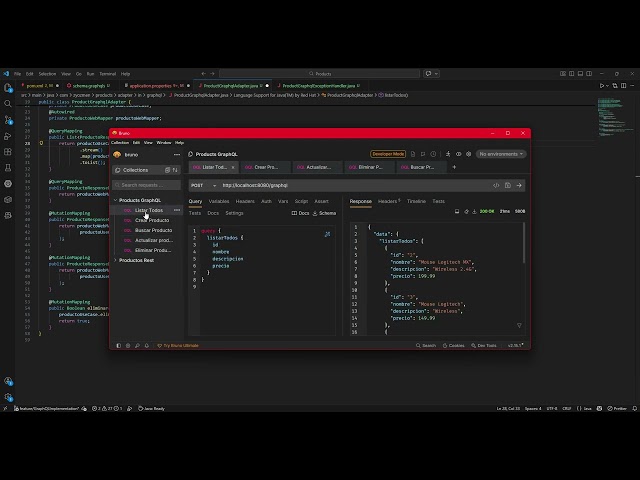Open Bruno Collection menu

point(120,142)
